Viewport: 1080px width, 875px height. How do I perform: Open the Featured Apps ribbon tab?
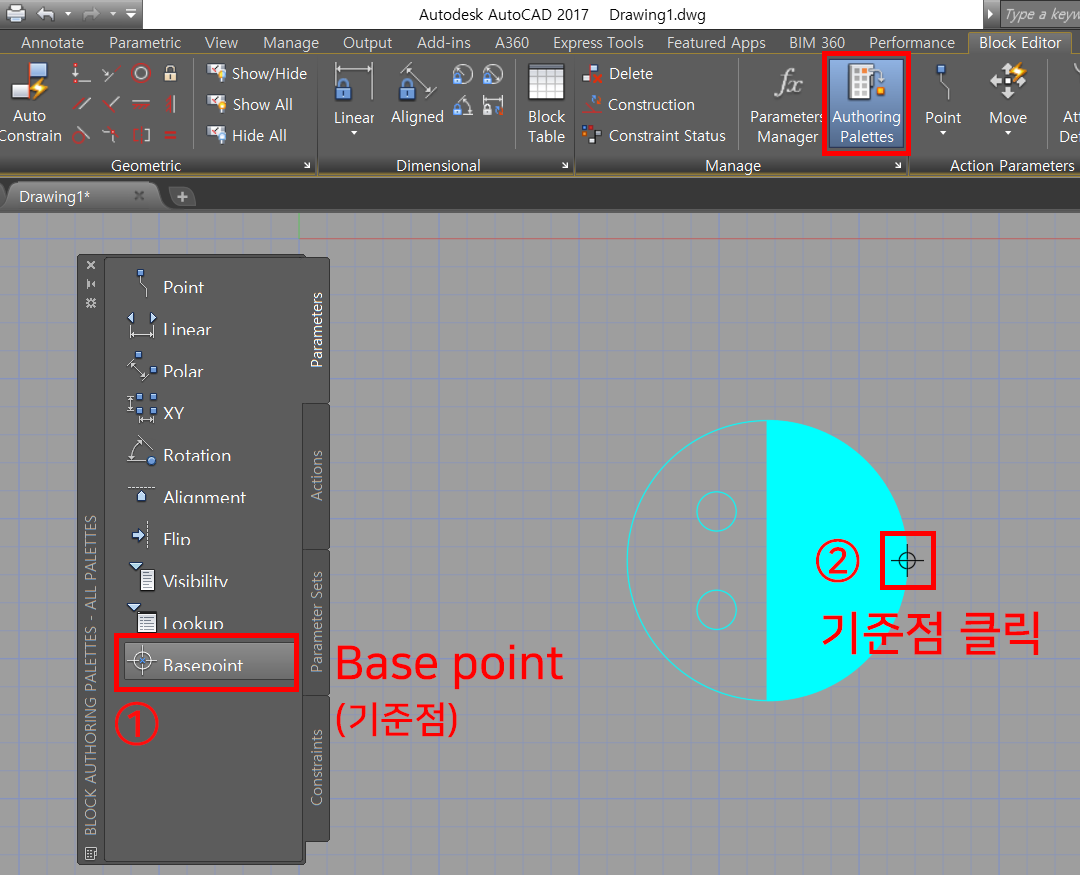tap(716, 43)
